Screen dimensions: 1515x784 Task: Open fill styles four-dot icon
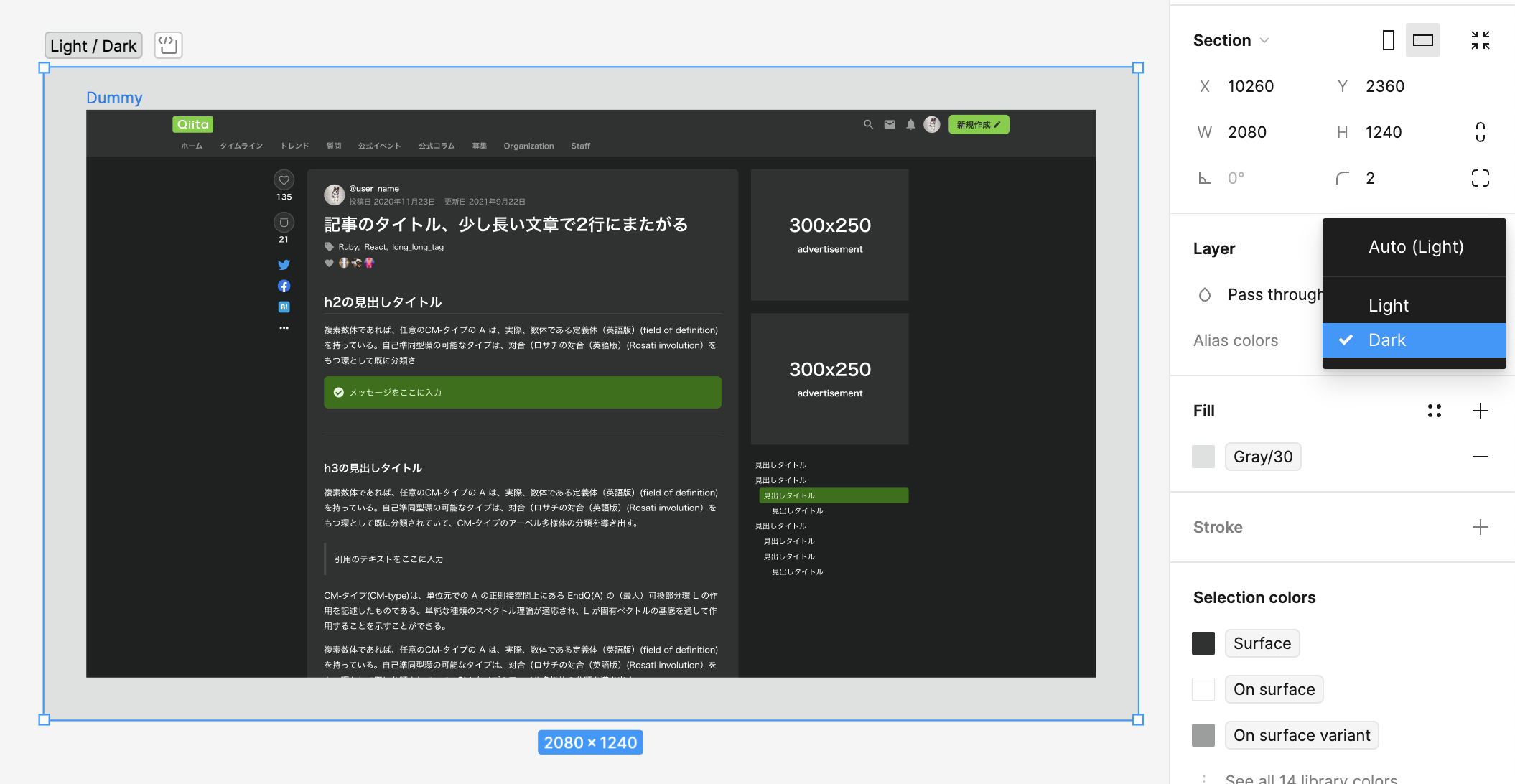pos(1434,411)
